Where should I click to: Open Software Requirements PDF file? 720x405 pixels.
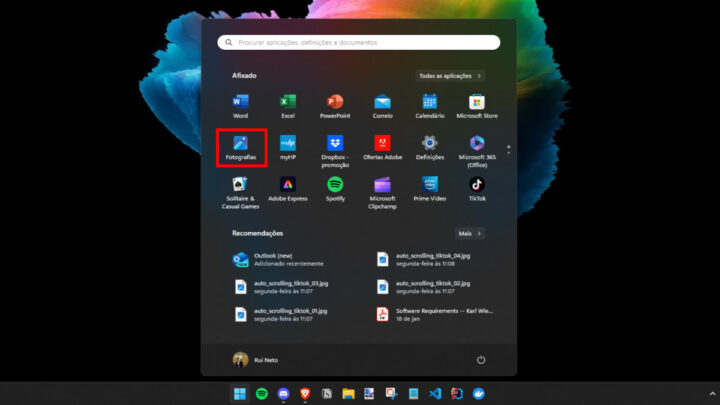click(x=437, y=315)
